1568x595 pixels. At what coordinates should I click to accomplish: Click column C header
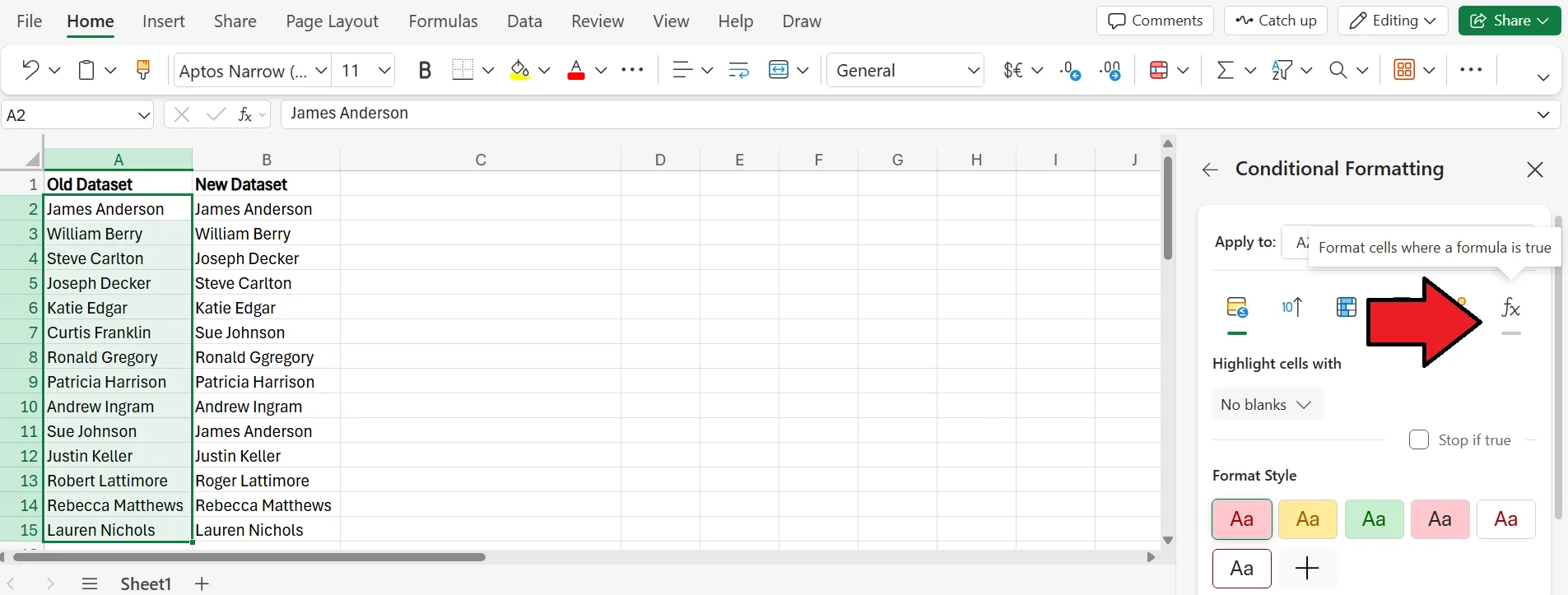click(481, 160)
